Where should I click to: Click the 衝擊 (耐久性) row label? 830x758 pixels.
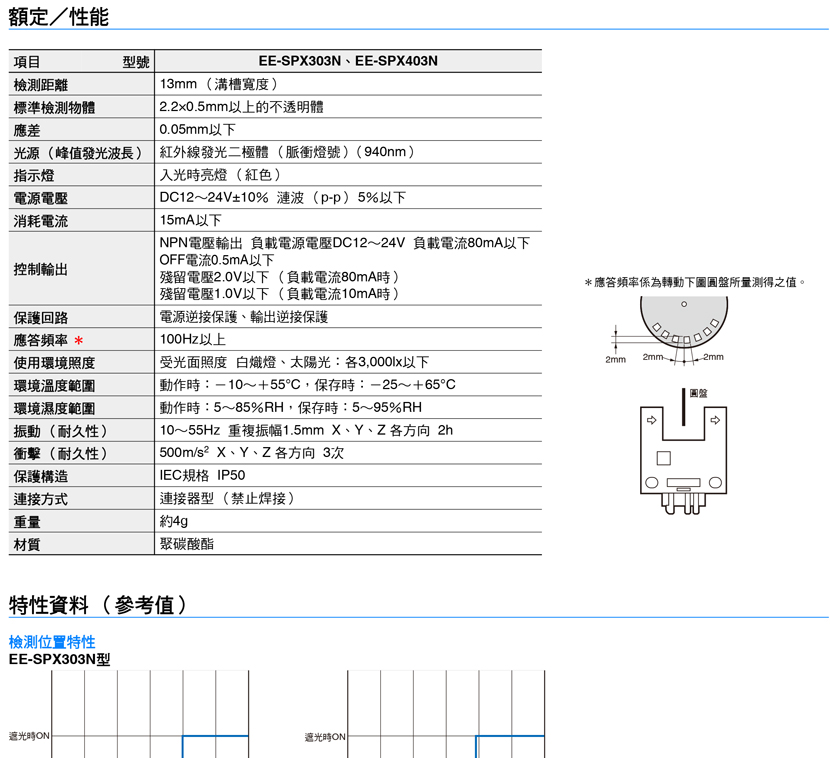click(x=61, y=454)
